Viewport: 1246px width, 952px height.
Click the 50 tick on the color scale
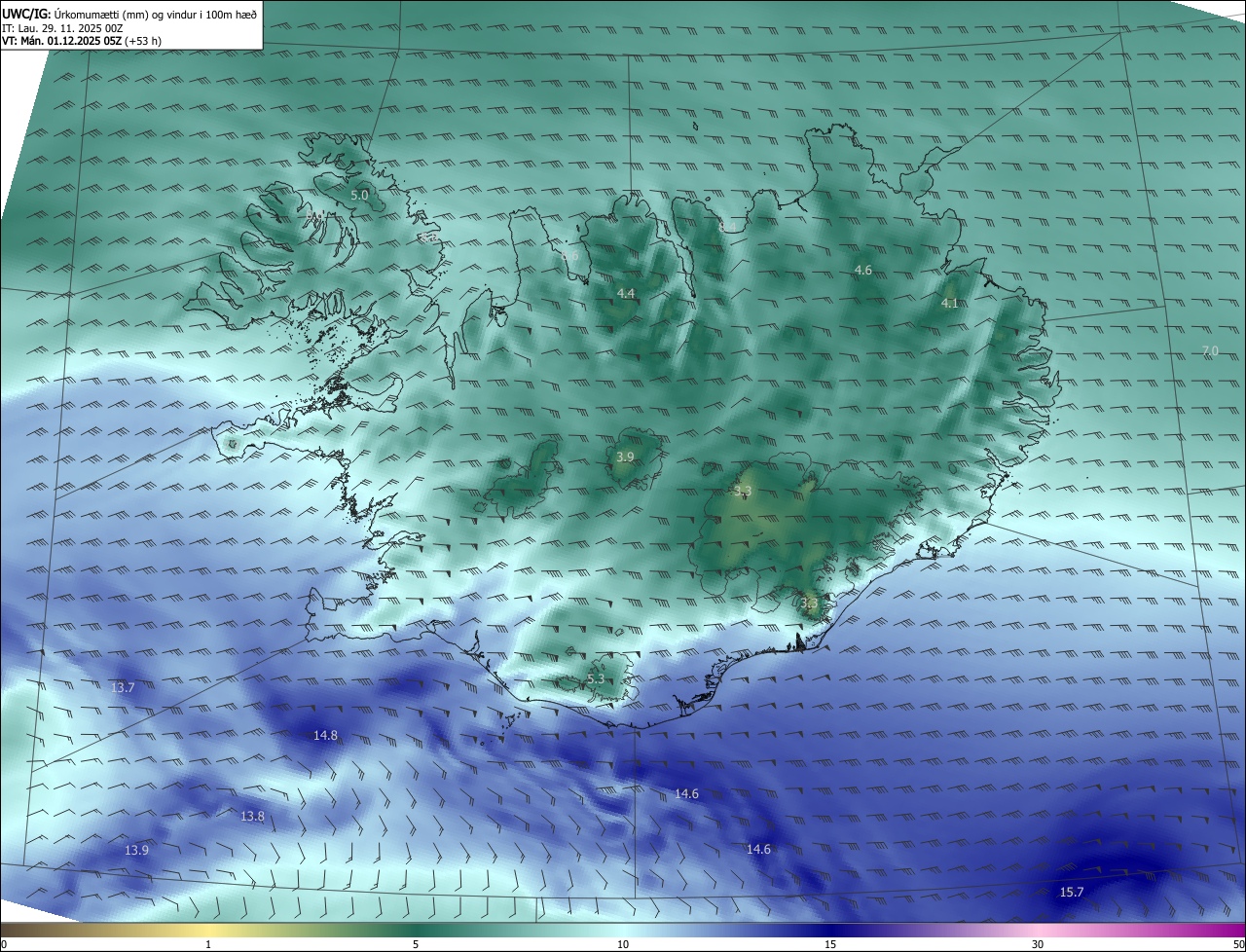pyautogui.click(x=1238, y=945)
